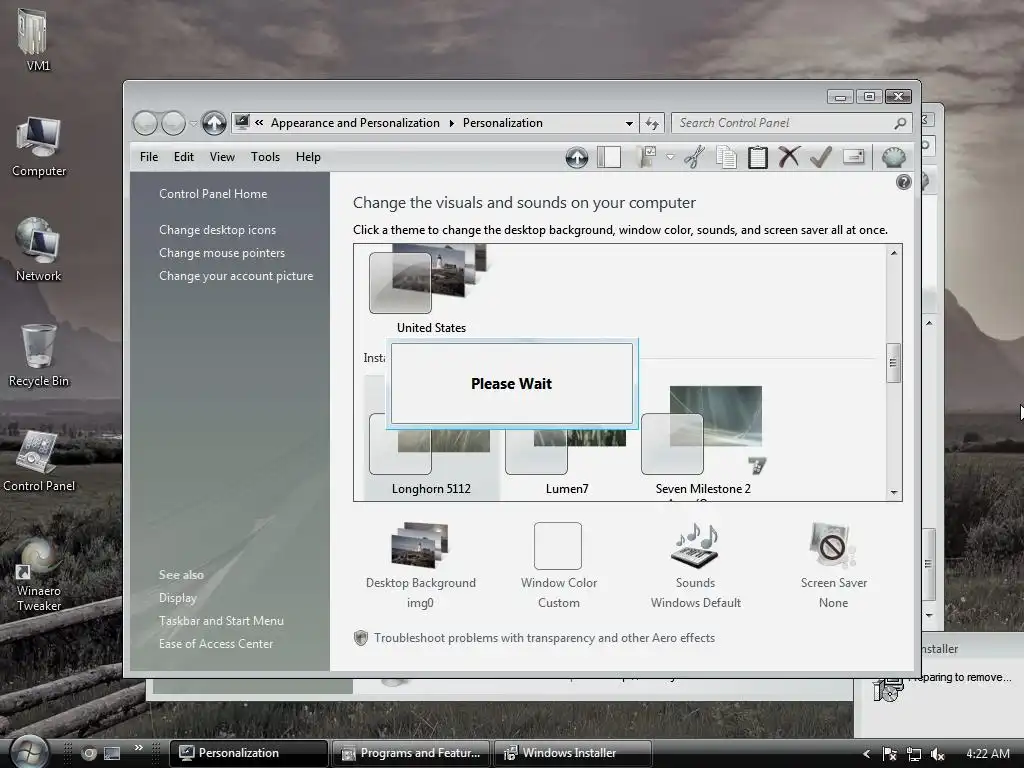Viewport: 1024px width, 768px height.
Task: Click the theme list scrollbar thumb
Action: [x=893, y=363]
